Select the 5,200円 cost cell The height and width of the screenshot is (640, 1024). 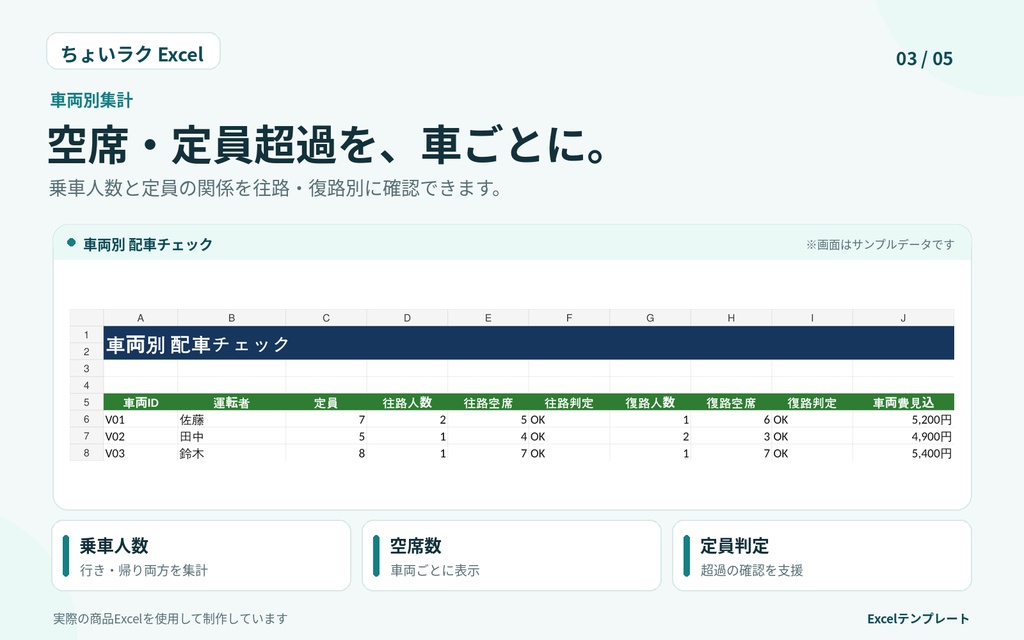[x=903, y=419]
